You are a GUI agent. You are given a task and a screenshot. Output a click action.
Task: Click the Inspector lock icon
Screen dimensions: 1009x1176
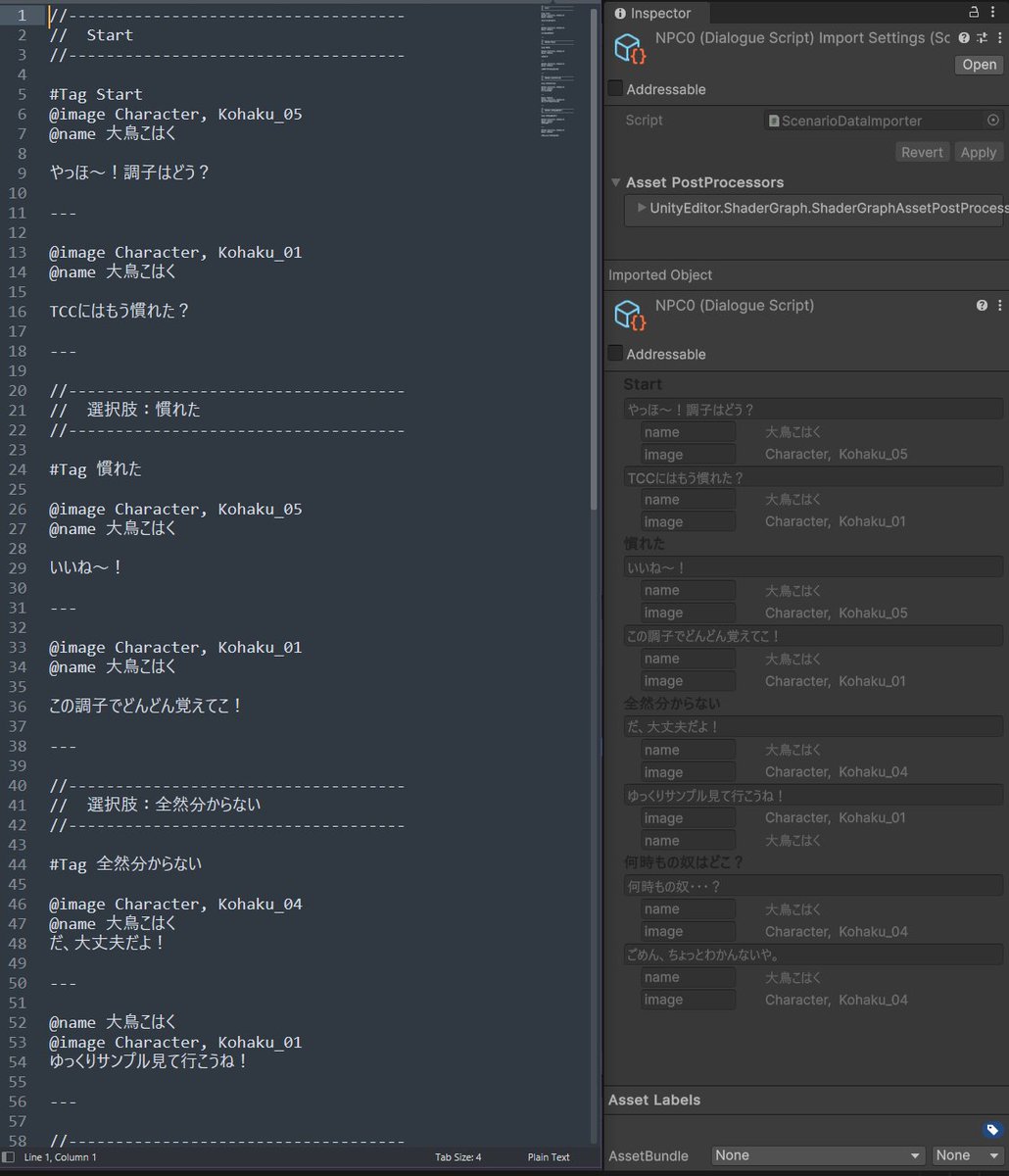pos(974,12)
